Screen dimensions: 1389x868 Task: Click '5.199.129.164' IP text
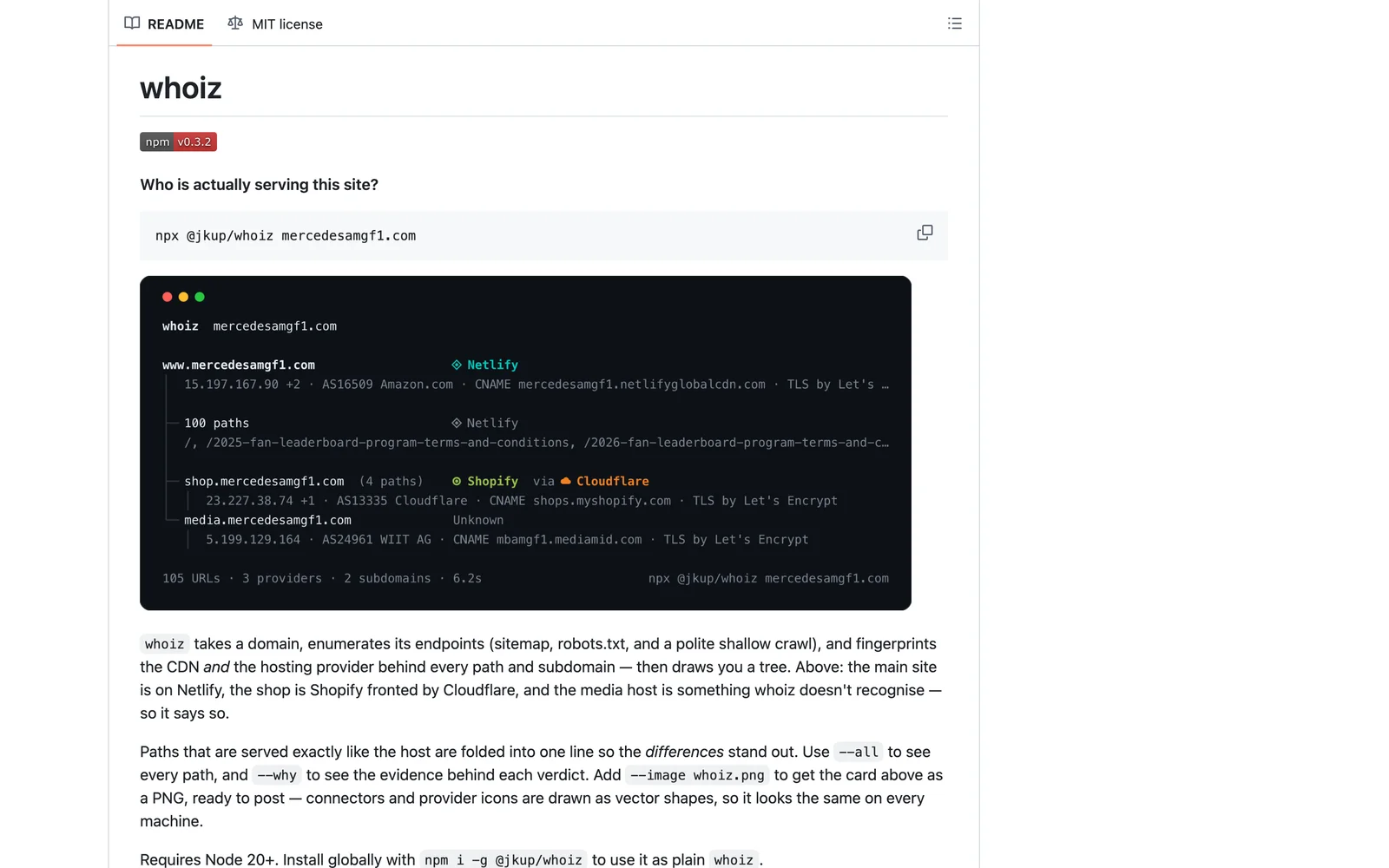tap(253, 539)
